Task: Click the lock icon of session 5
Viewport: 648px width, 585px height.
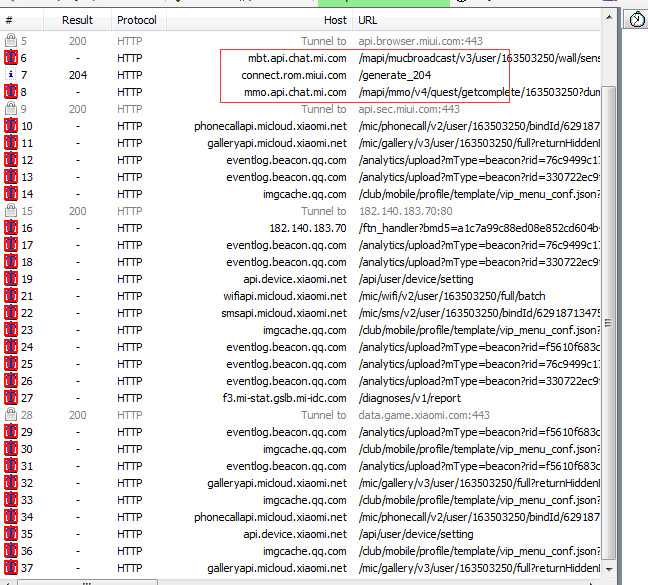Action: [x=11, y=40]
